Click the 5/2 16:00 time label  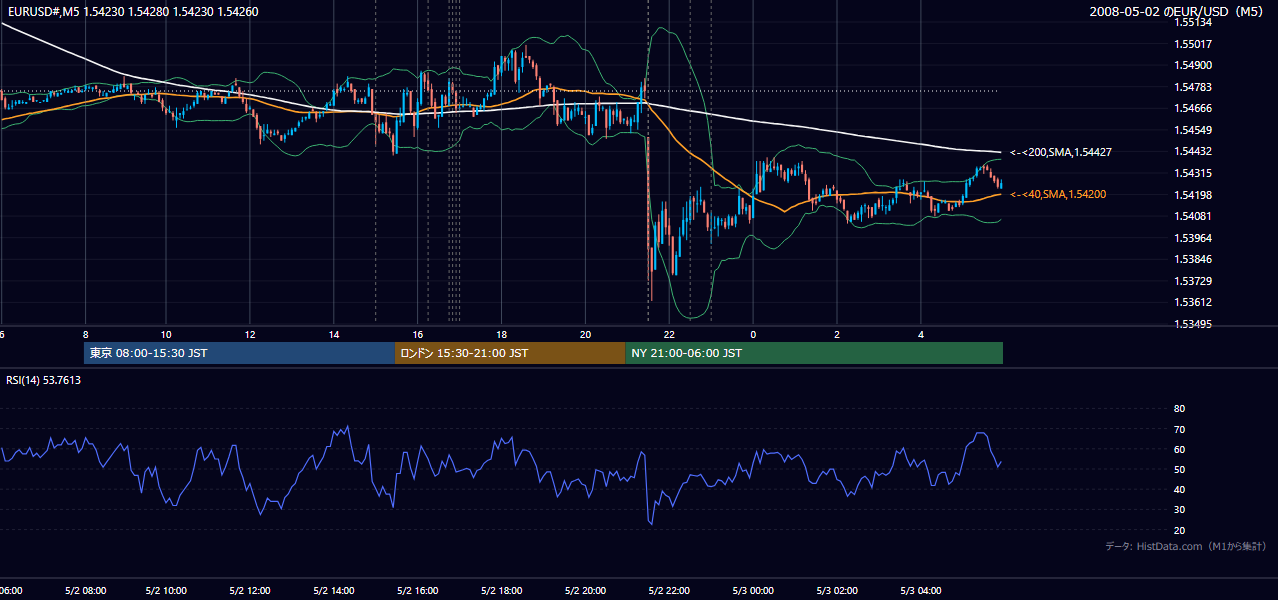[419, 591]
